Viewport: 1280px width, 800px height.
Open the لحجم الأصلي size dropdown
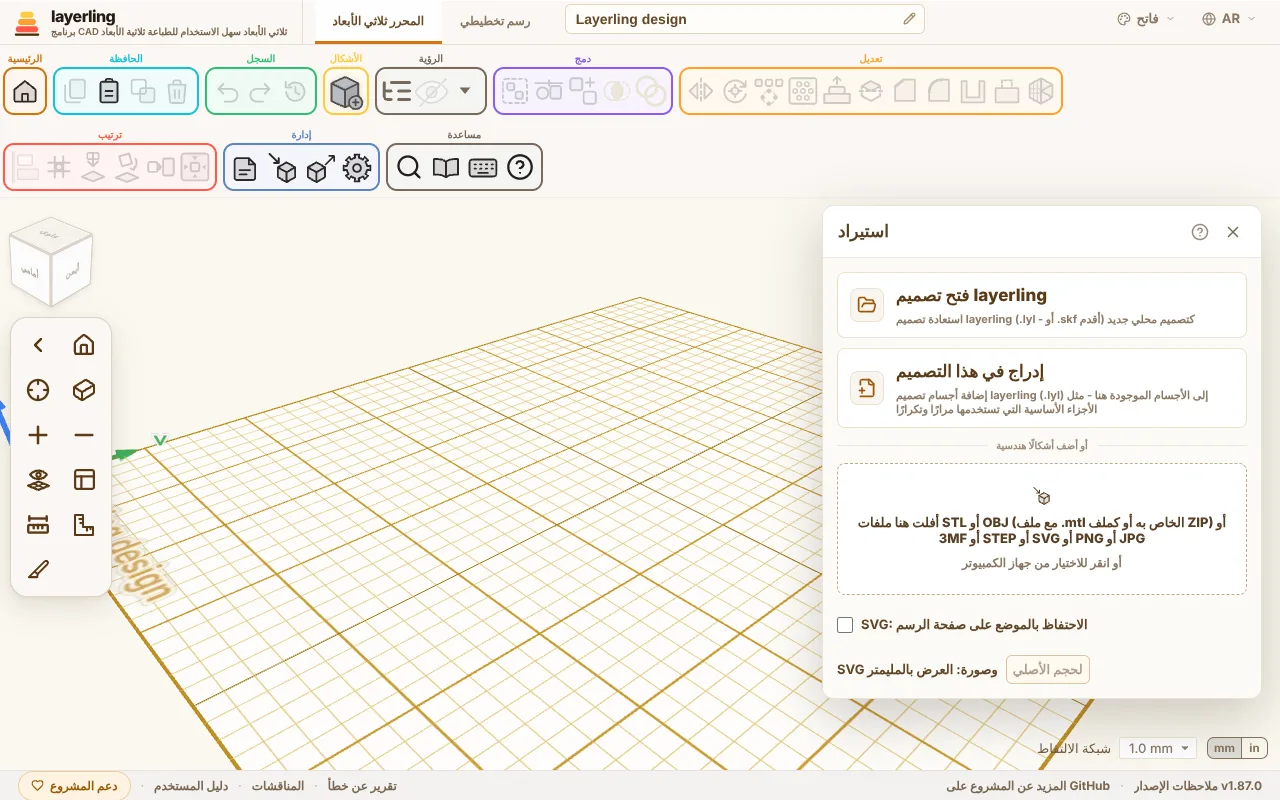[x=1047, y=670]
